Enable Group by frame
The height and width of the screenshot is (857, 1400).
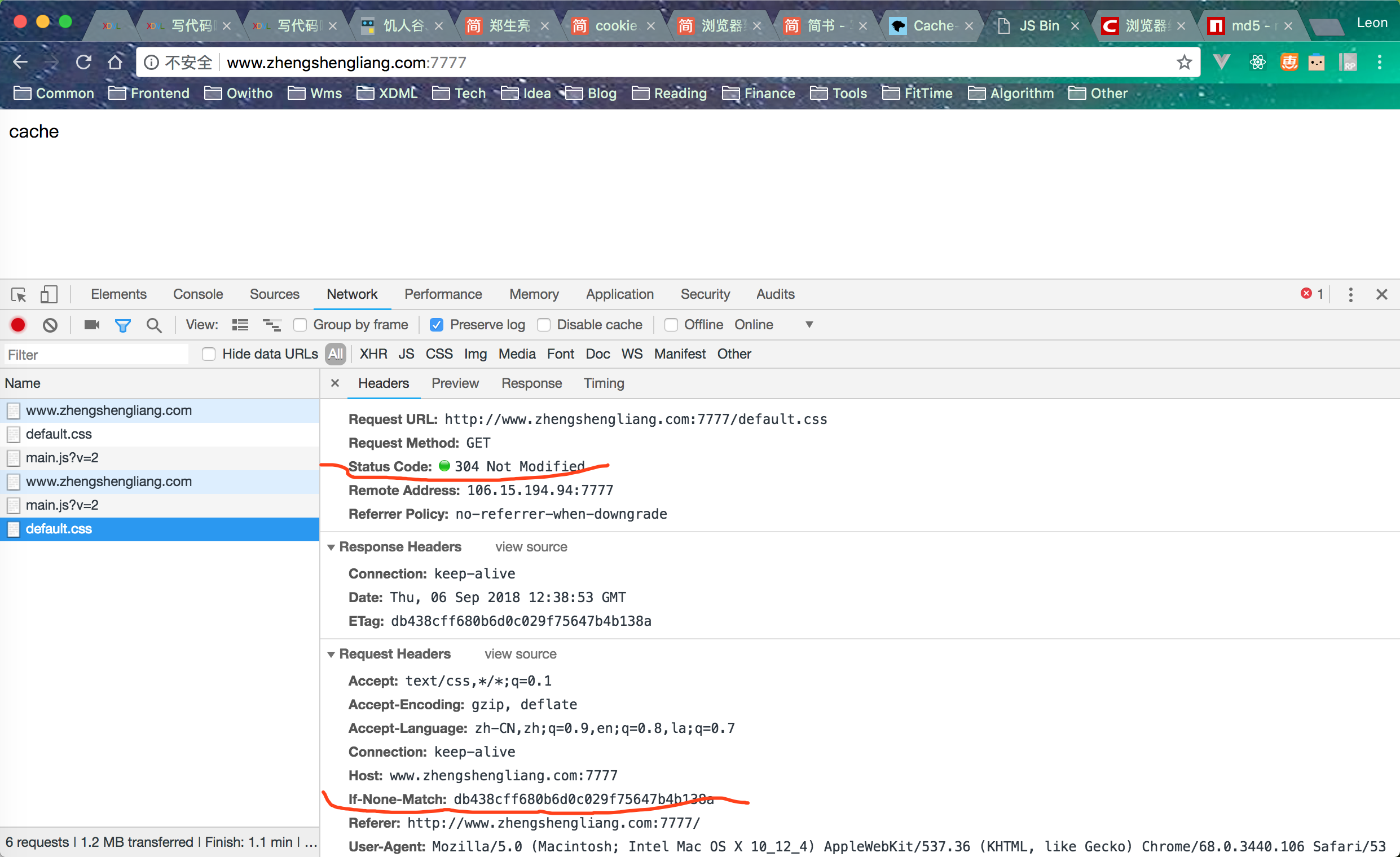coord(300,324)
